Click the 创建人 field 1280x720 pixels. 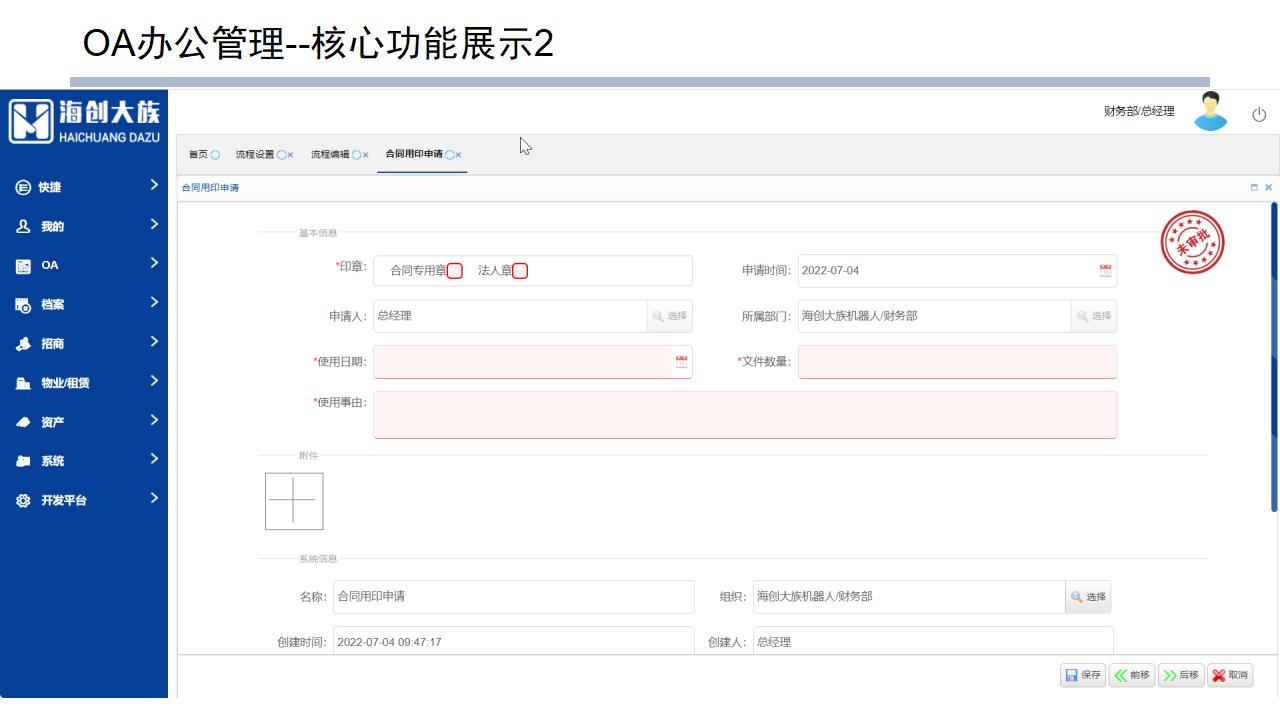(x=933, y=641)
